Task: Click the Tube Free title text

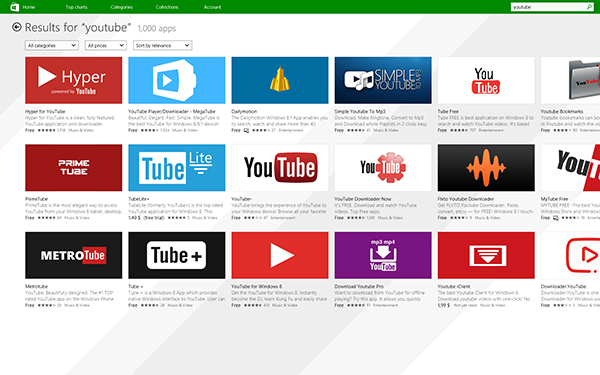Action: [448, 111]
